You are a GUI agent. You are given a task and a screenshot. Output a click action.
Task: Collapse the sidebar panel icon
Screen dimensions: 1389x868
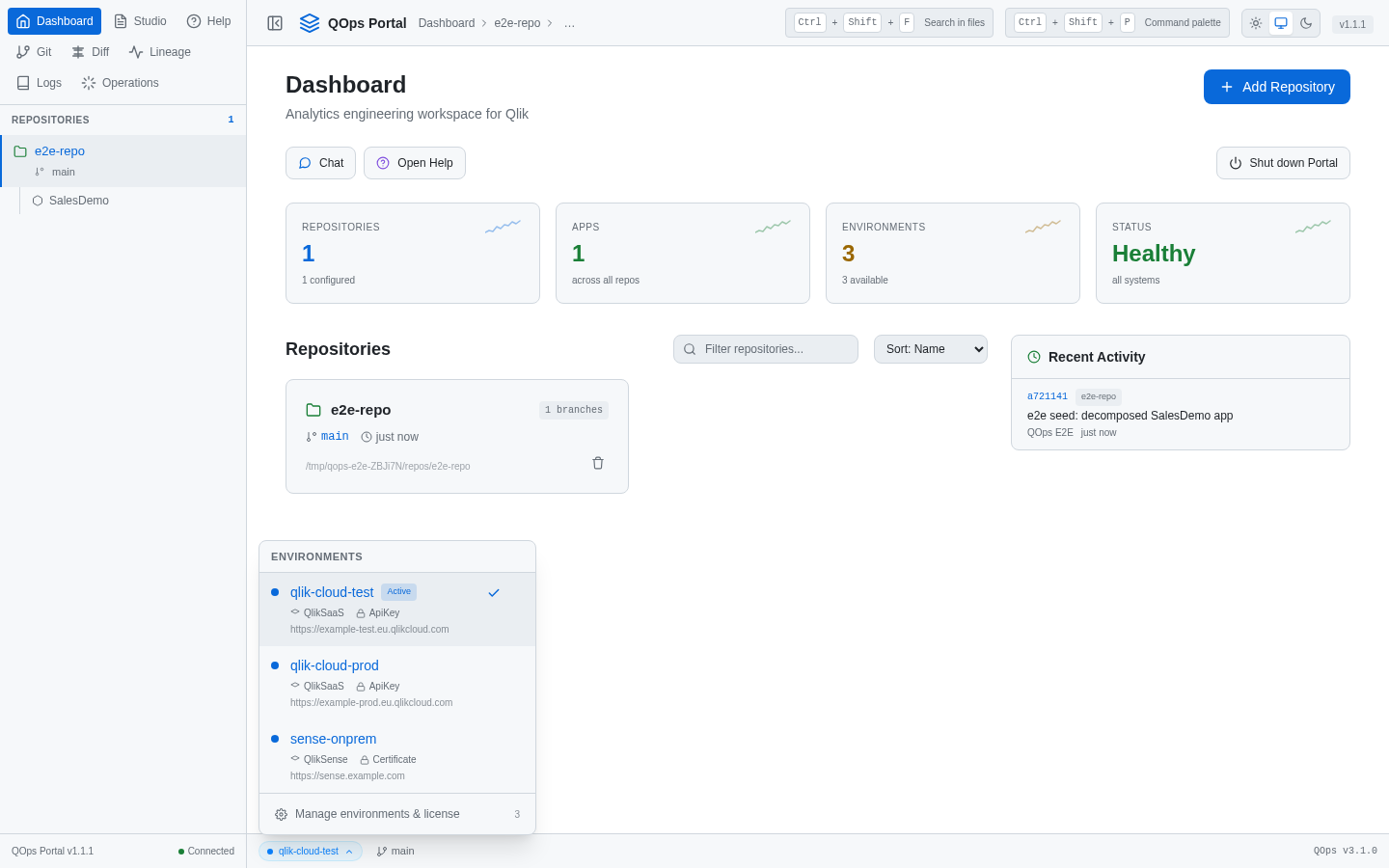click(275, 23)
